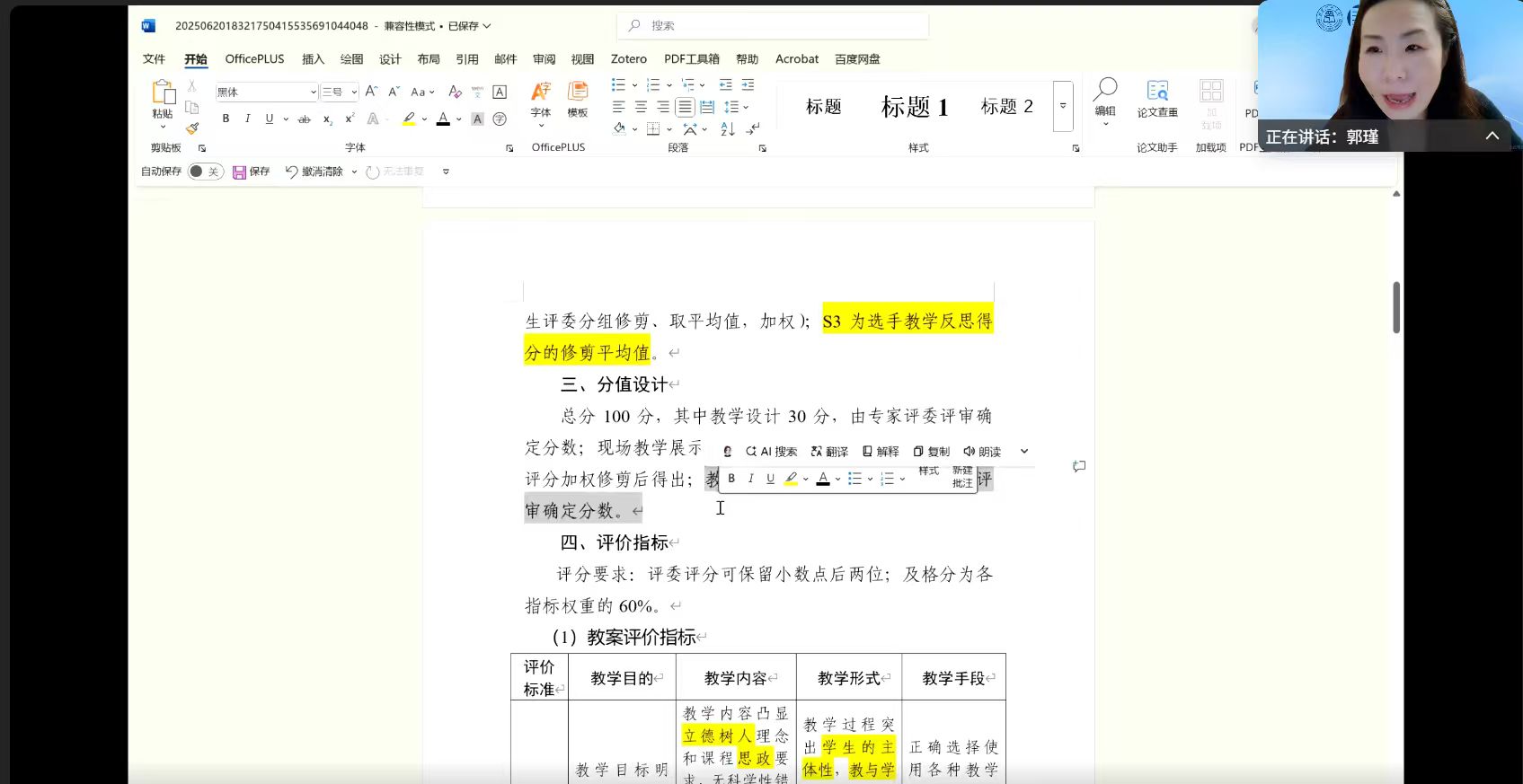Apply yellow highlight color in ribbon
Image resolution: width=1523 pixels, height=784 pixels.
(409, 119)
